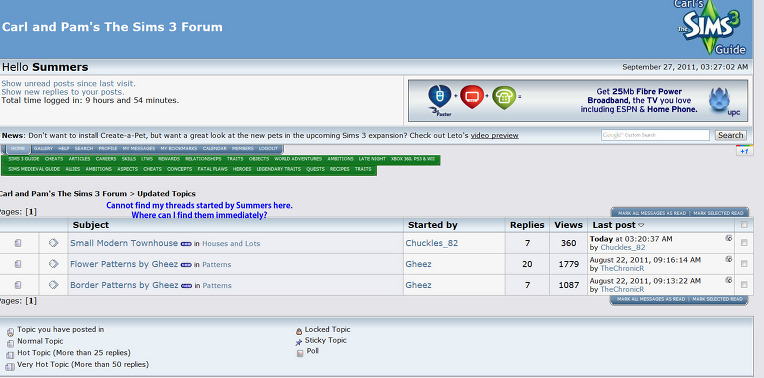Open Border Patterns by Gheez topic
This screenshot has height=378, width=764.
pos(124,285)
